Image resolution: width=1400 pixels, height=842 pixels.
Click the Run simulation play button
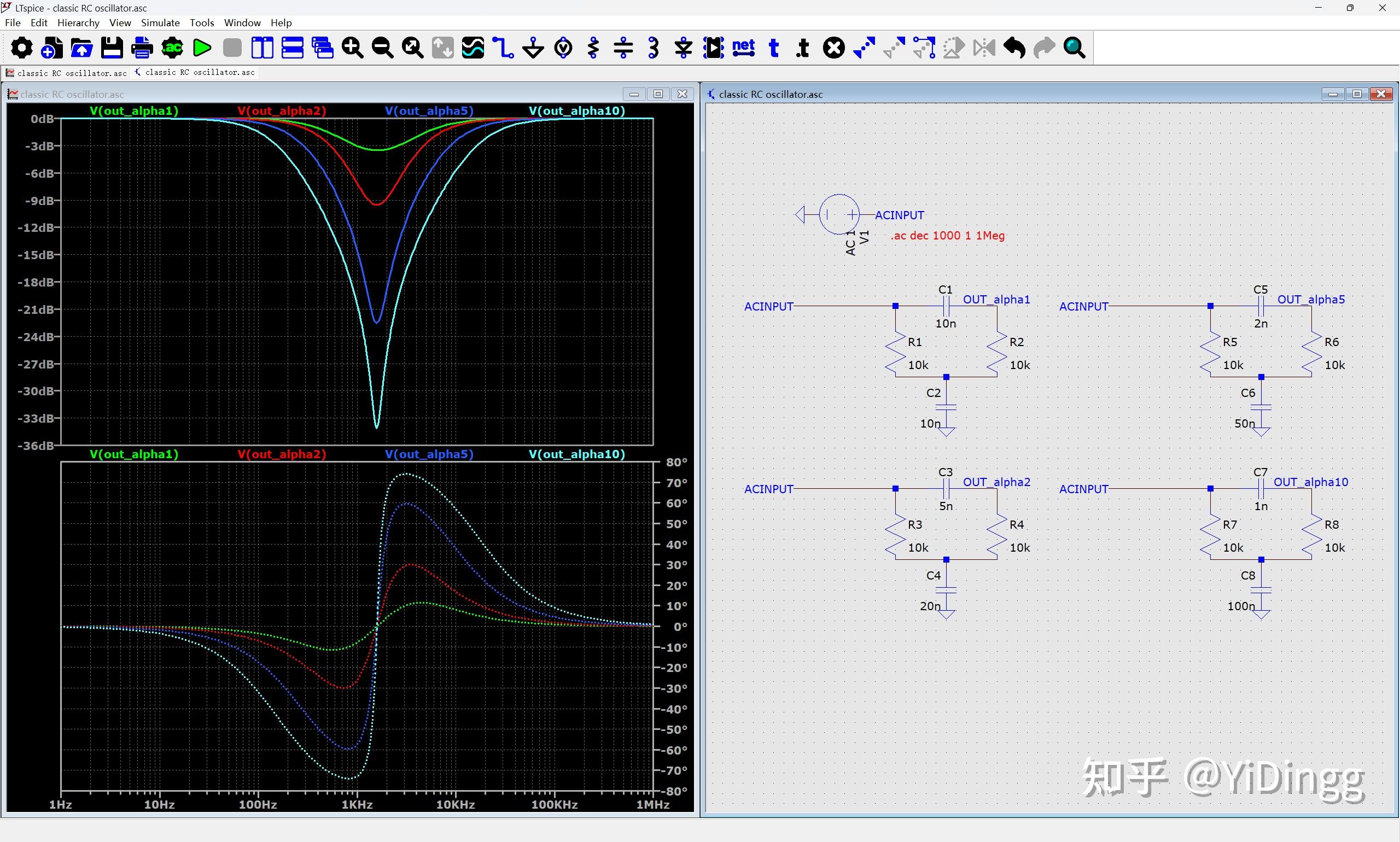tap(202, 48)
